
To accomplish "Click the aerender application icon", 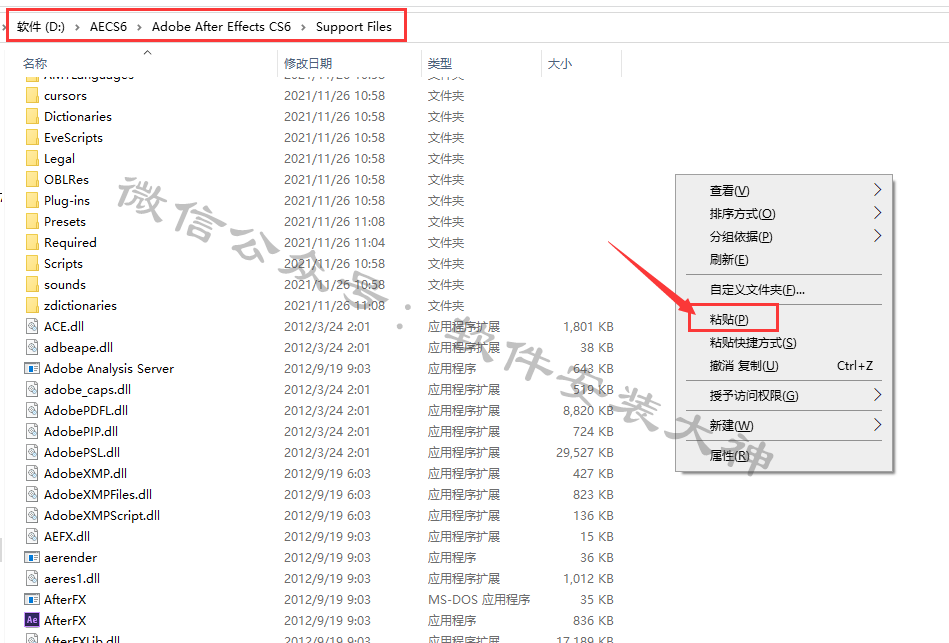I will point(32,557).
